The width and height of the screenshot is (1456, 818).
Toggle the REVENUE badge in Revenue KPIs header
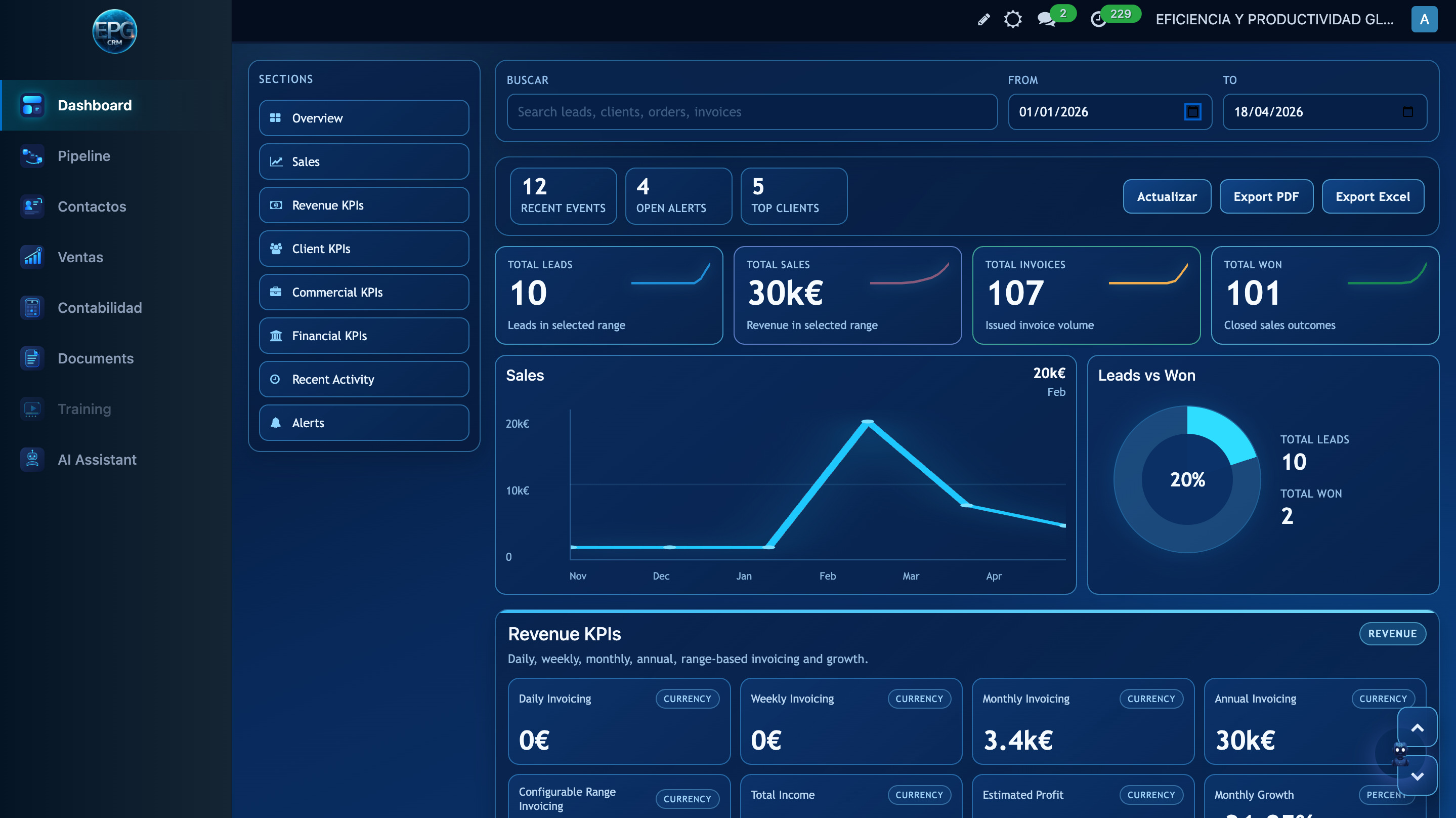pyautogui.click(x=1392, y=634)
